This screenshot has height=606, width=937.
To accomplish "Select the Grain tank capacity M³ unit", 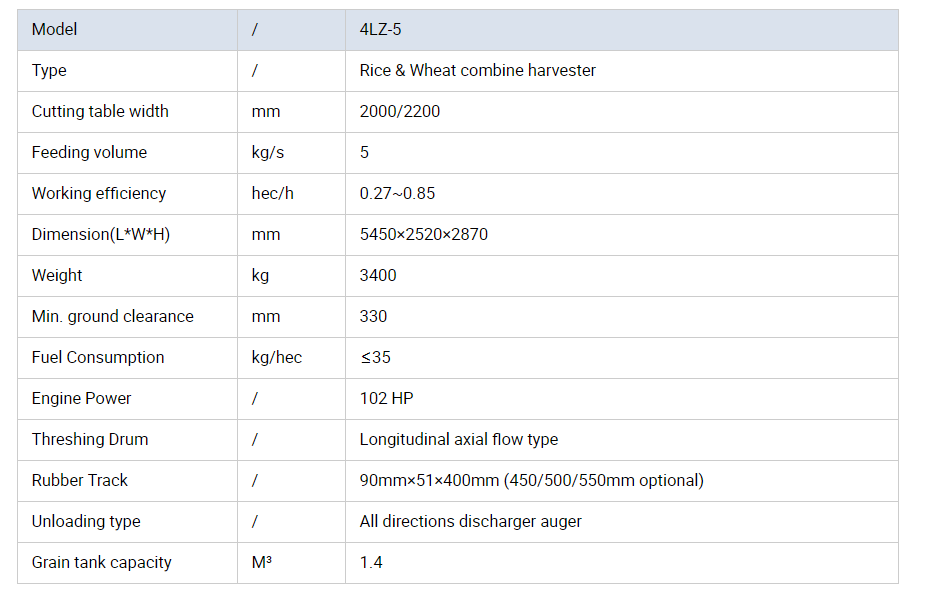I will pyautogui.click(x=262, y=562).
